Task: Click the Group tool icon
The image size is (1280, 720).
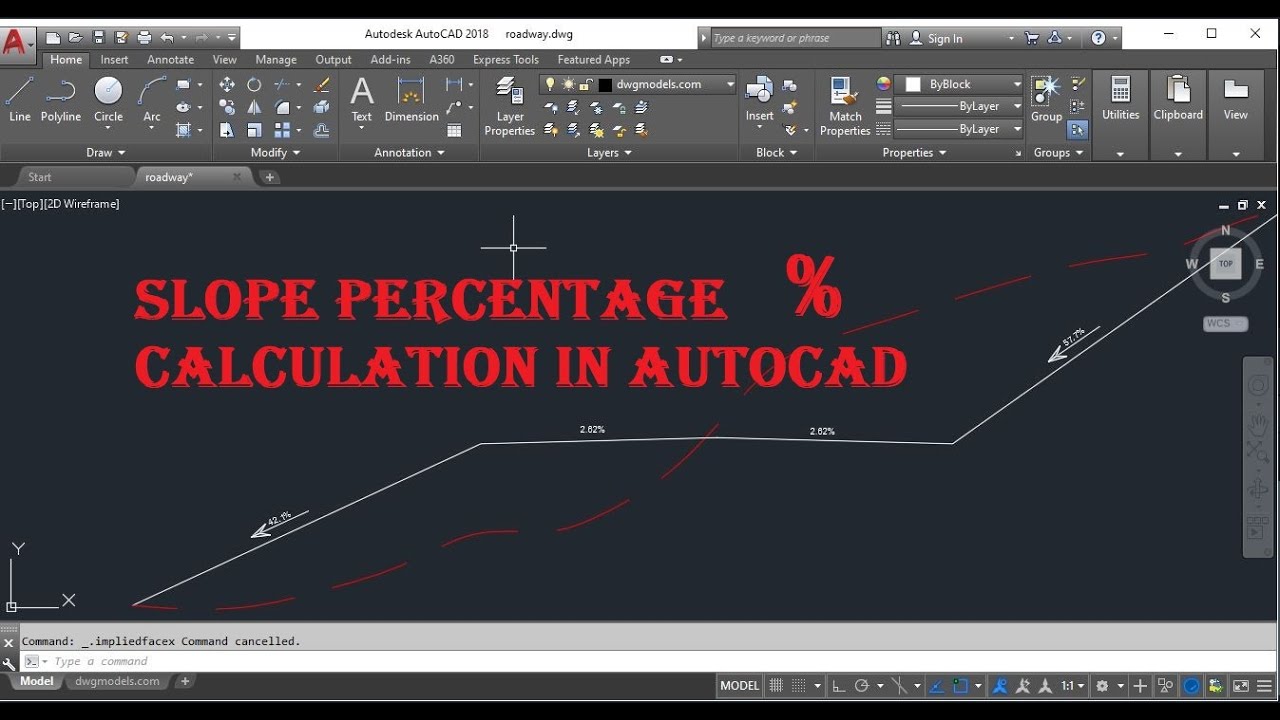Action: tap(1046, 100)
